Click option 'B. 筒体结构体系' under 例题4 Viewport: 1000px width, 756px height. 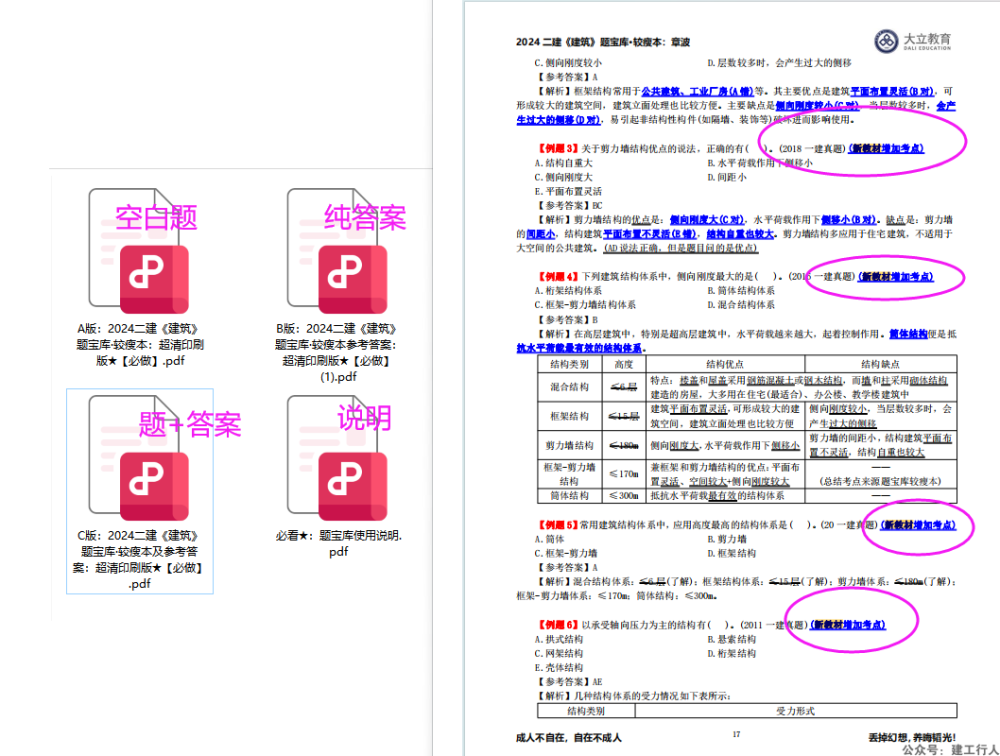(740, 291)
